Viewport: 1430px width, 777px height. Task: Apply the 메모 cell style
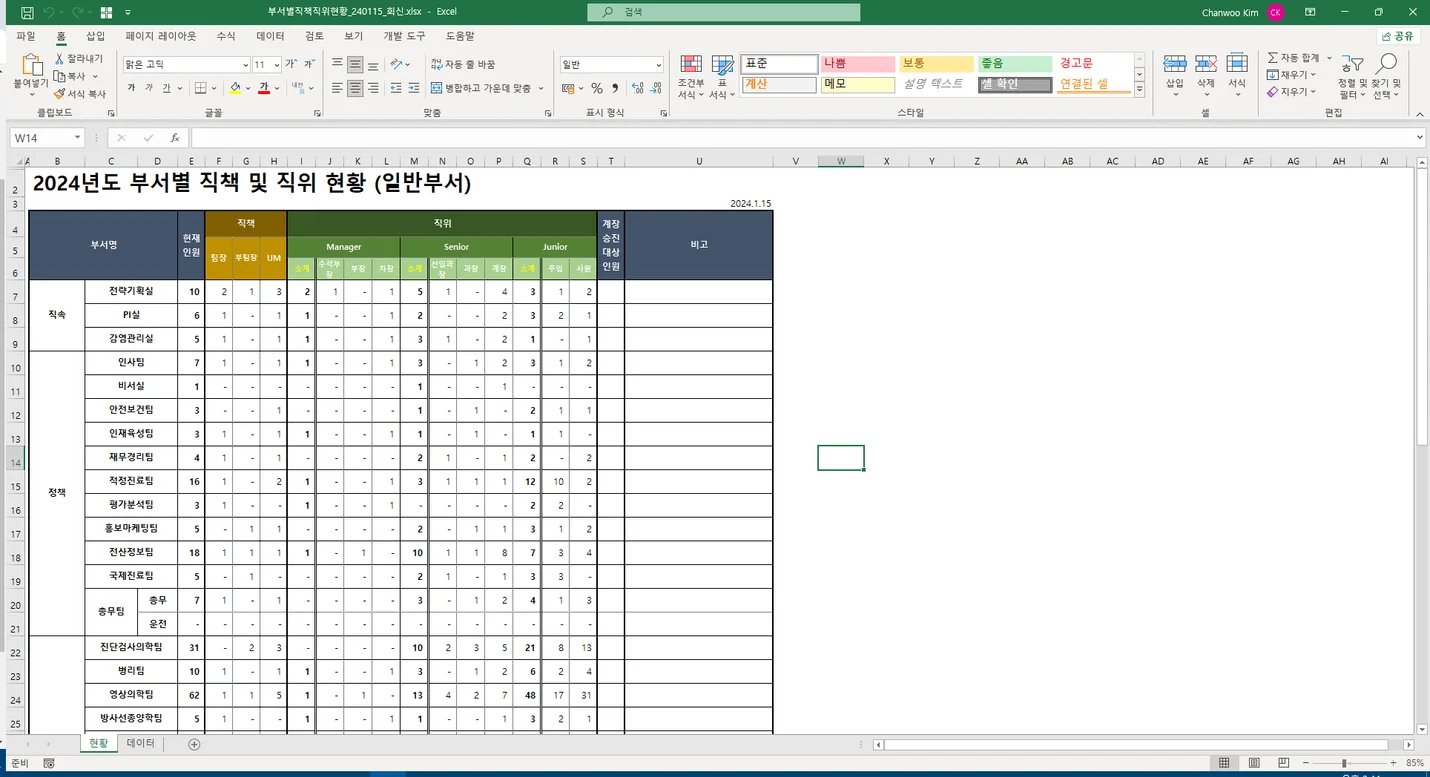(858, 84)
